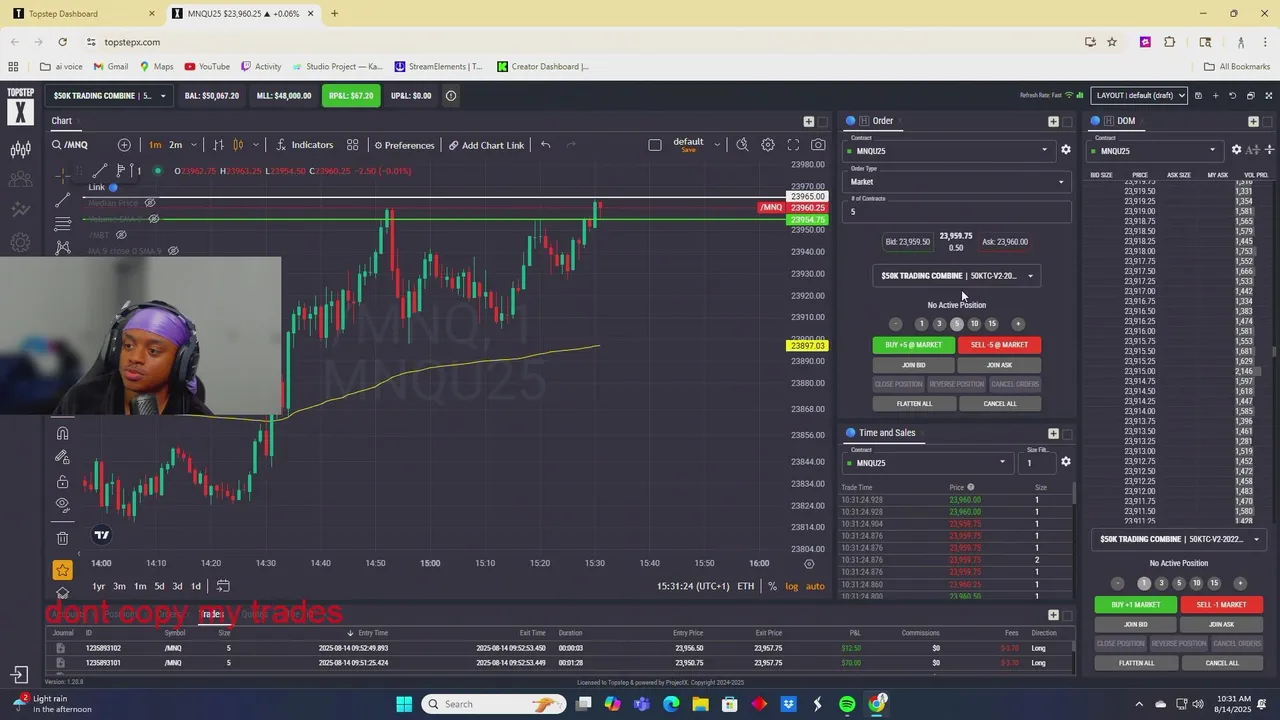Open the Order panel settings gear
This screenshot has width=1280, height=720.
[1065, 150]
